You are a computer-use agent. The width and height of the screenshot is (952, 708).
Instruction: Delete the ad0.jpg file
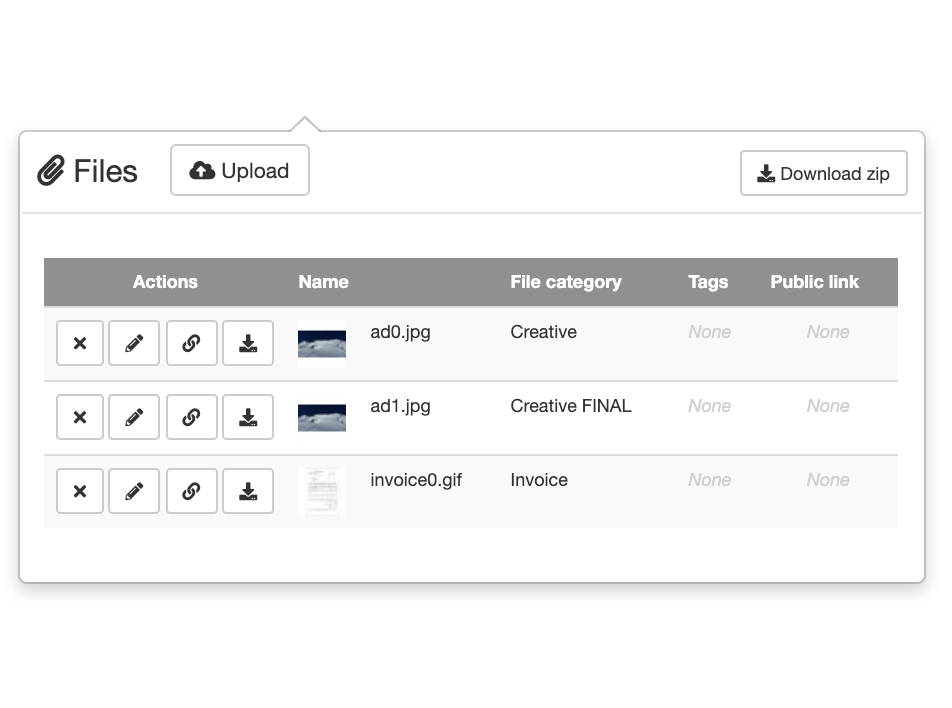tap(80, 342)
